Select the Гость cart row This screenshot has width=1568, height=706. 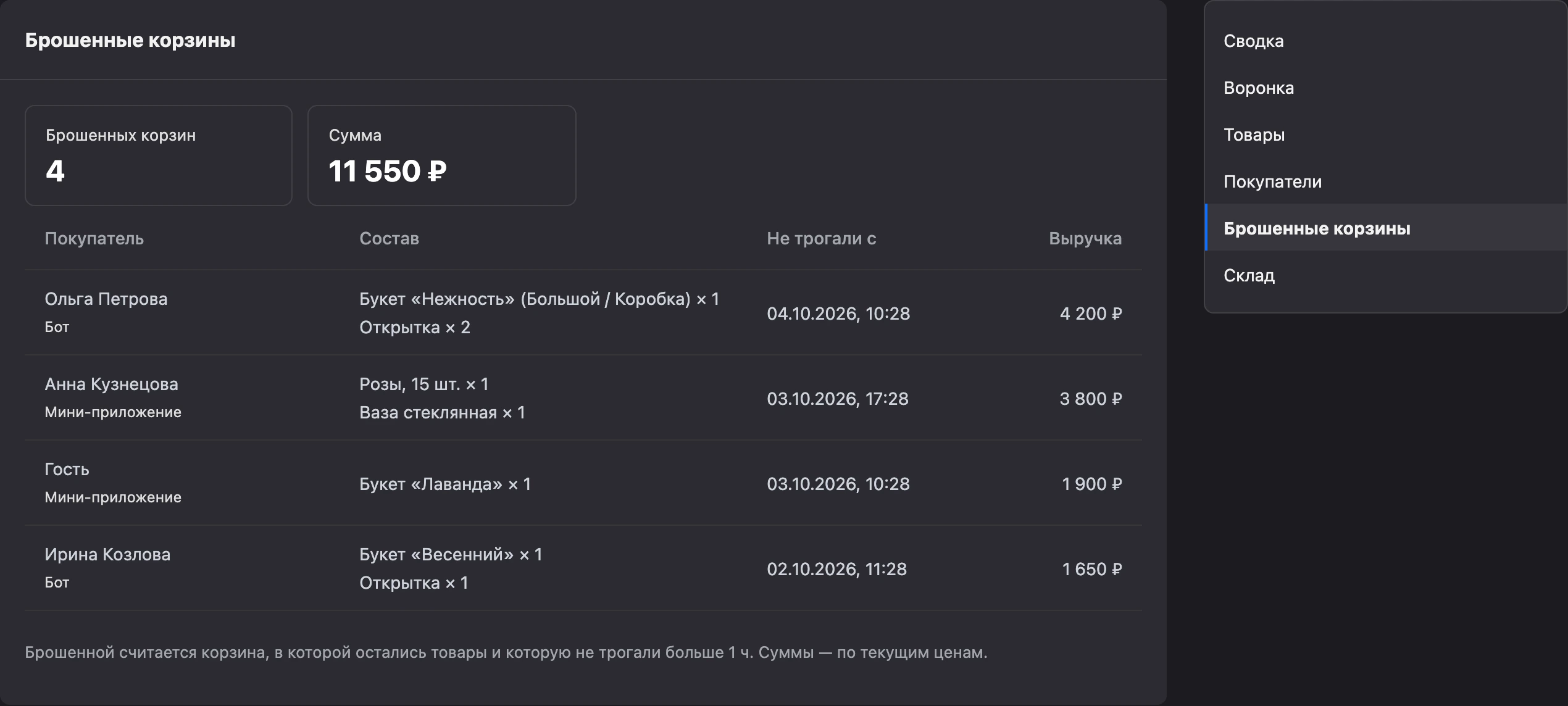tap(583, 483)
